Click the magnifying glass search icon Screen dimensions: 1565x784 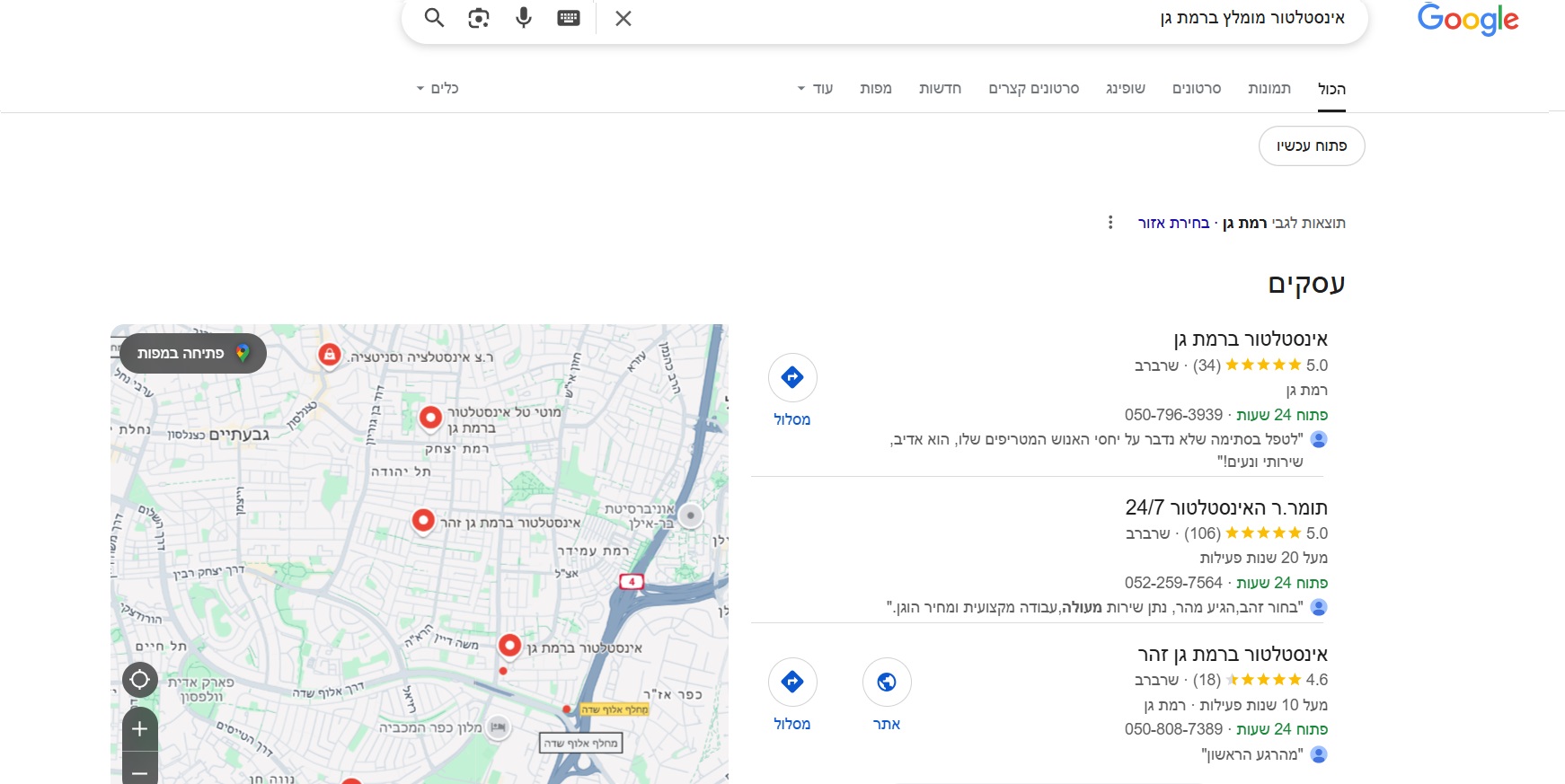(434, 18)
